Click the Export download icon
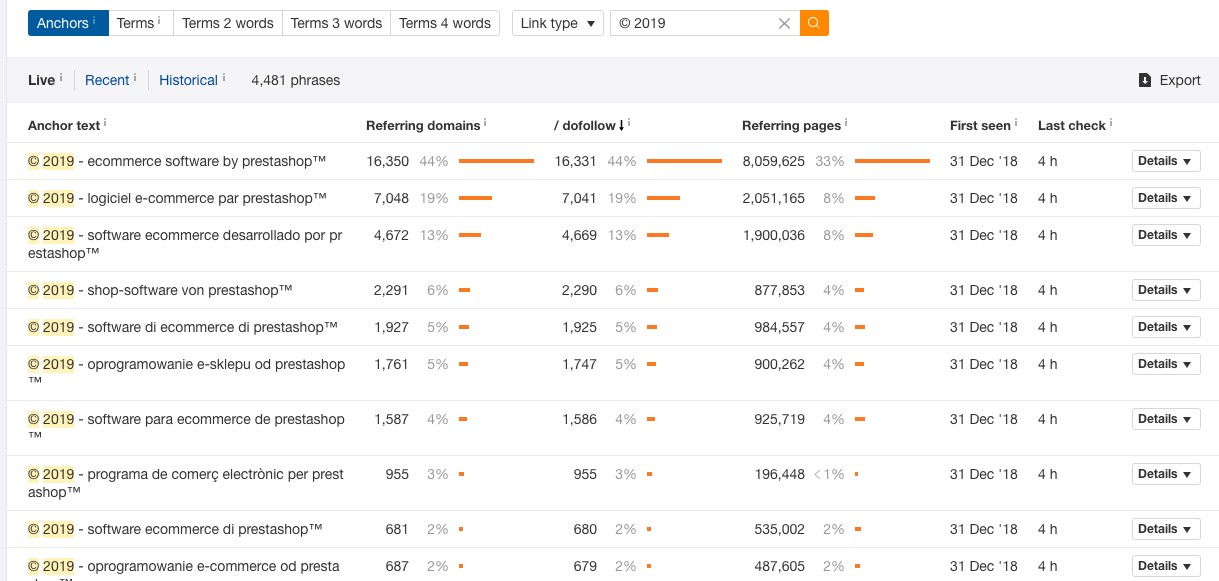 [x=1145, y=80]
